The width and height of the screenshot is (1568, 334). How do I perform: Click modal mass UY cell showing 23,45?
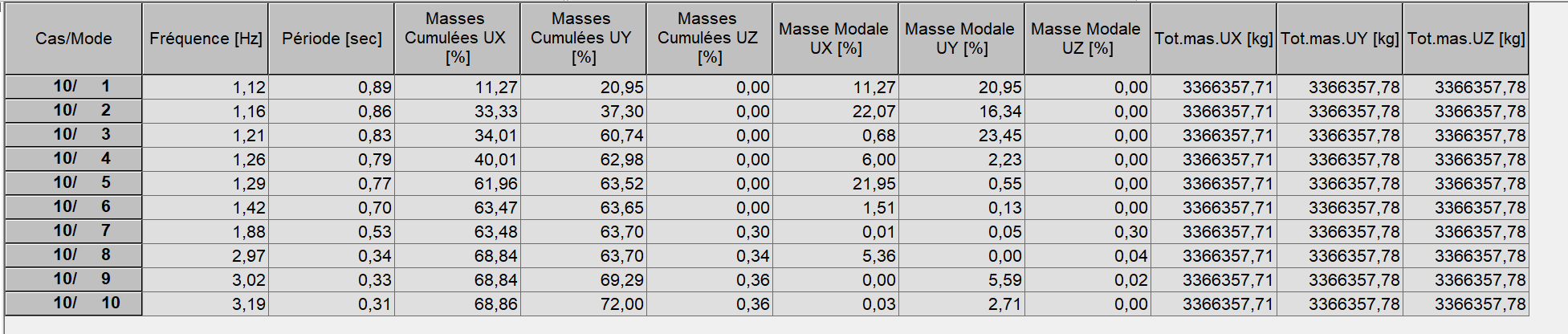(x=962, y=135)
